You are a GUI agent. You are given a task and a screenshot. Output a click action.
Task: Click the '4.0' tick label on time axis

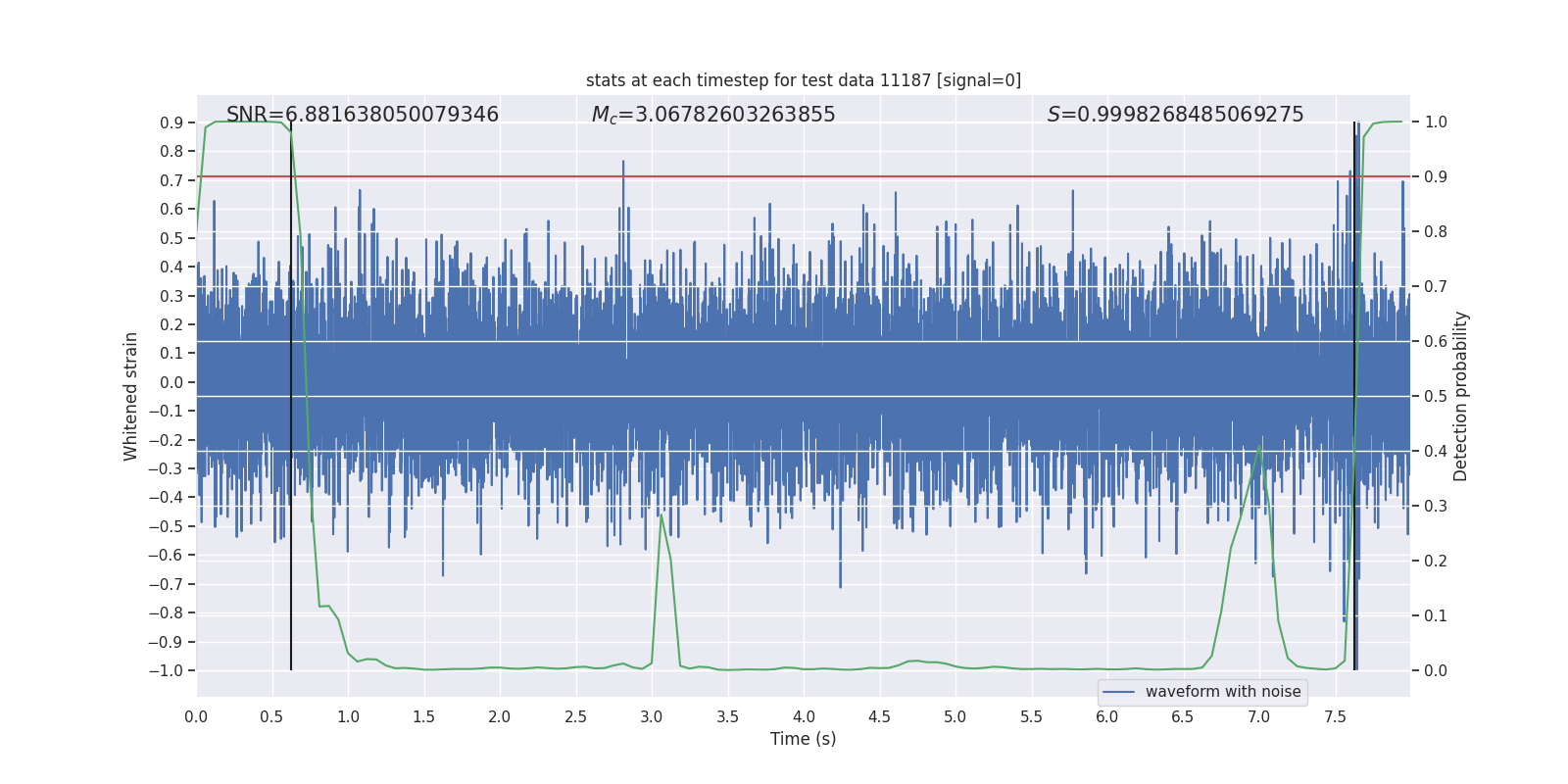coord(804,716)
